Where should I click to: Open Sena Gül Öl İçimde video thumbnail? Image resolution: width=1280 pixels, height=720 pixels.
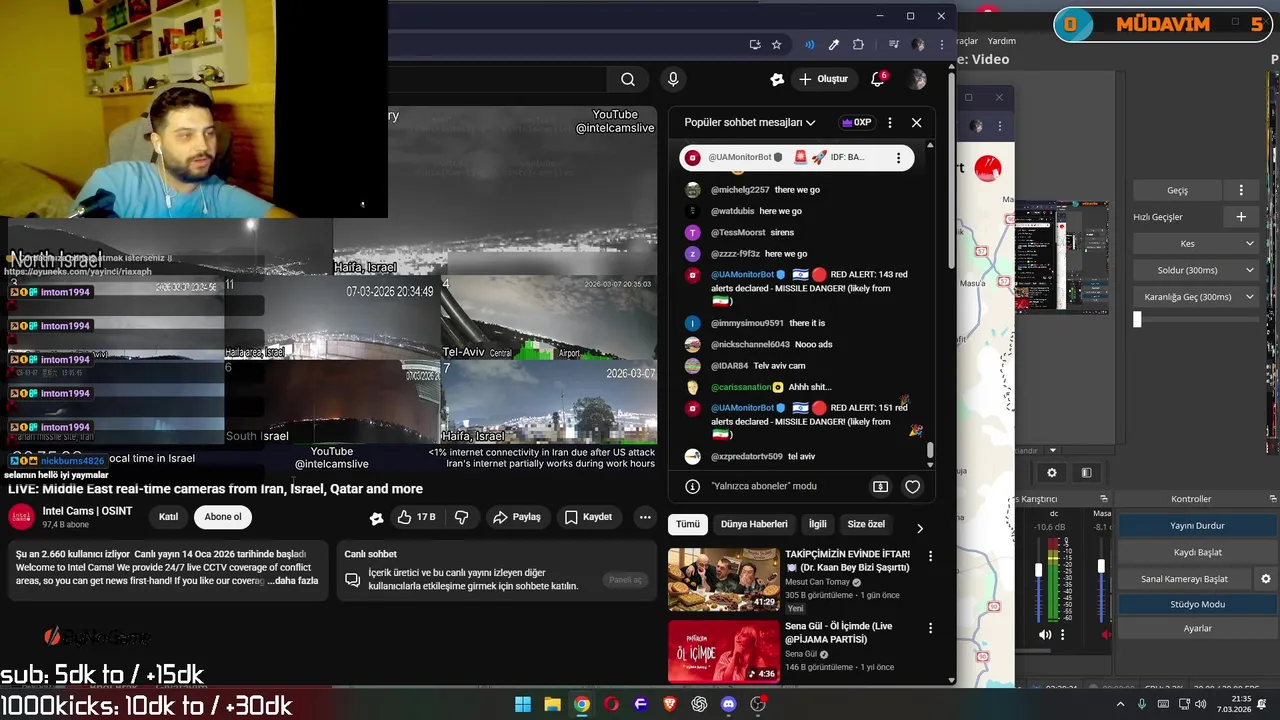[x=724, y=651]
